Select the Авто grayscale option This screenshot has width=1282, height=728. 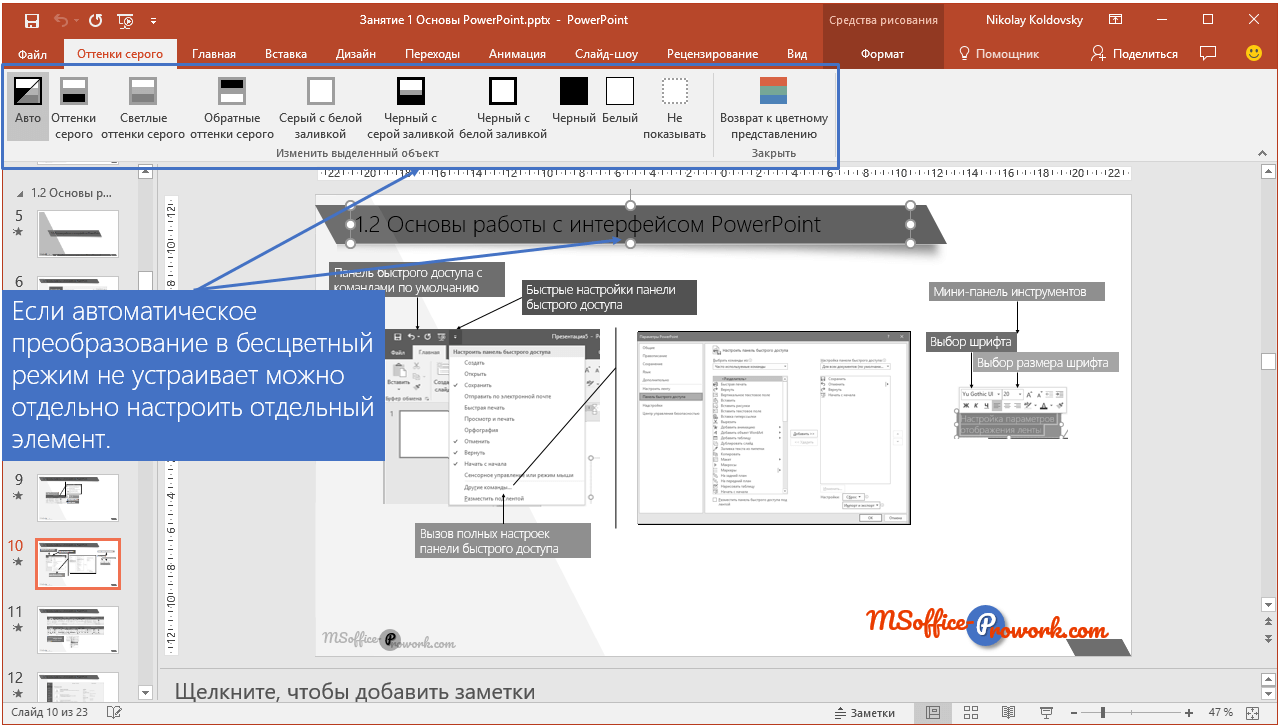coord(28,108)
